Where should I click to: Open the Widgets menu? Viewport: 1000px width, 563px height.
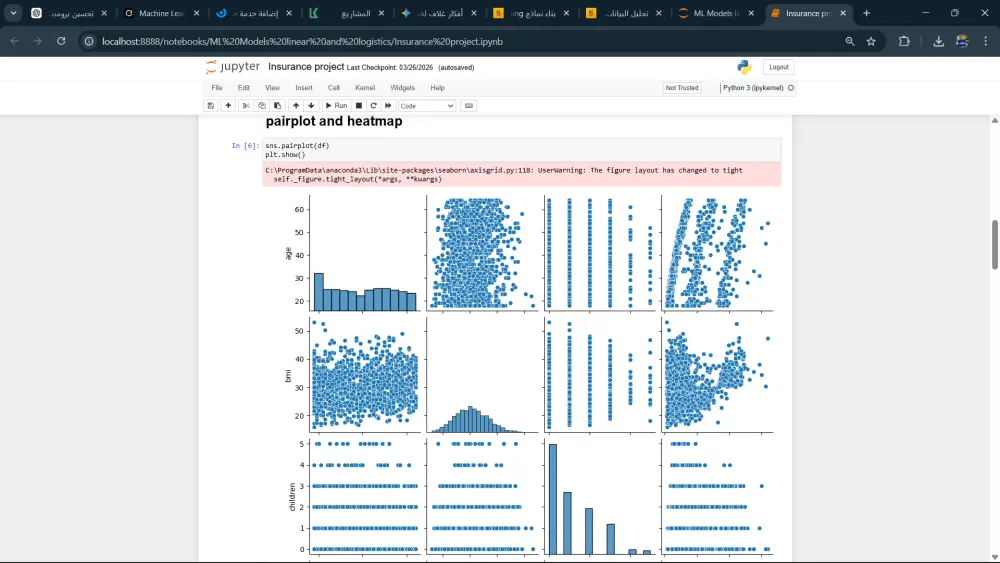[x=402, y=88]
